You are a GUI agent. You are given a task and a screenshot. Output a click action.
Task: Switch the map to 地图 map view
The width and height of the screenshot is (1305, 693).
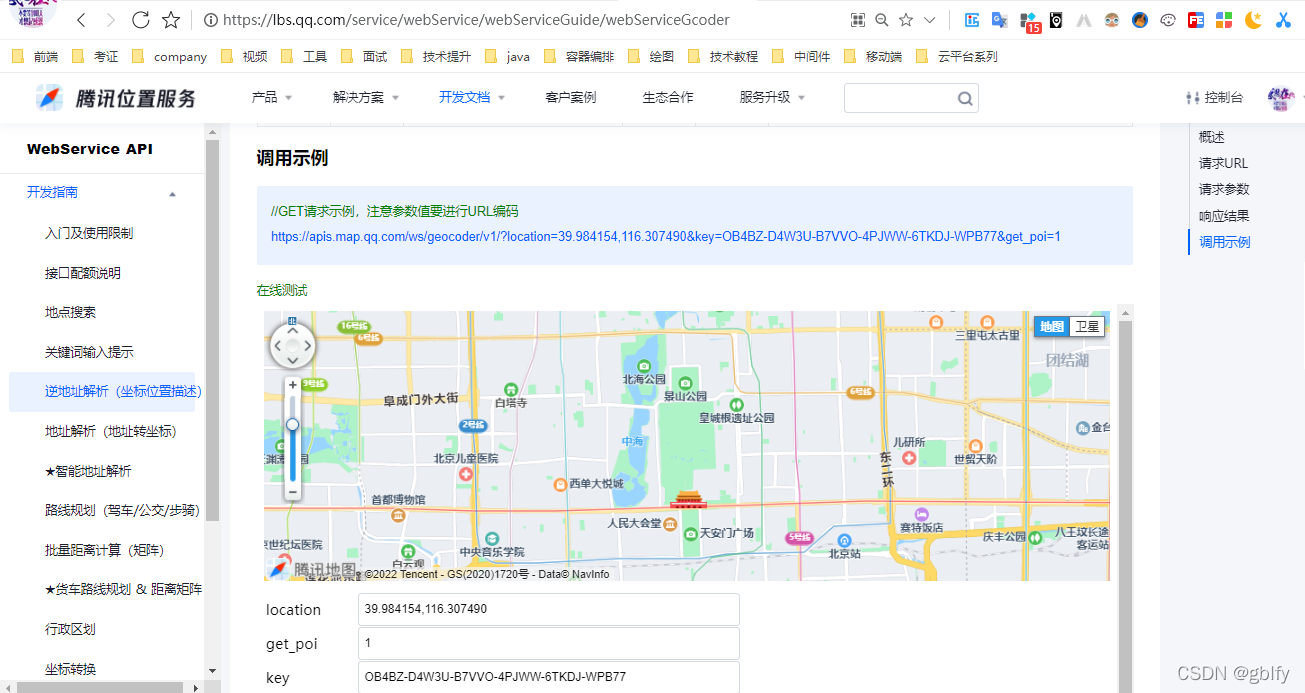click(x=1052, y=326)
